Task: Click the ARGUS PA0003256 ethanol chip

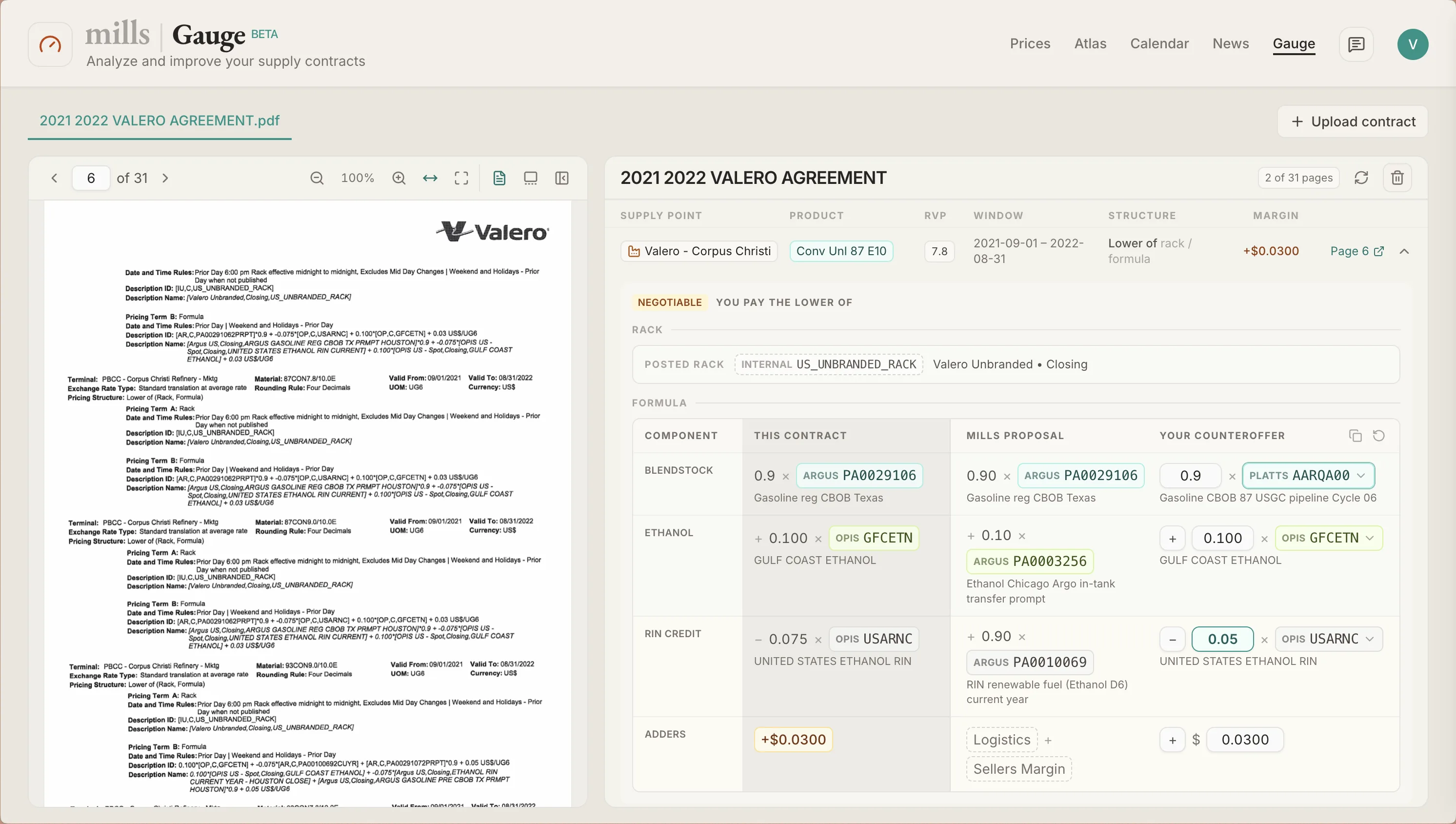Action: [1030, 562]
